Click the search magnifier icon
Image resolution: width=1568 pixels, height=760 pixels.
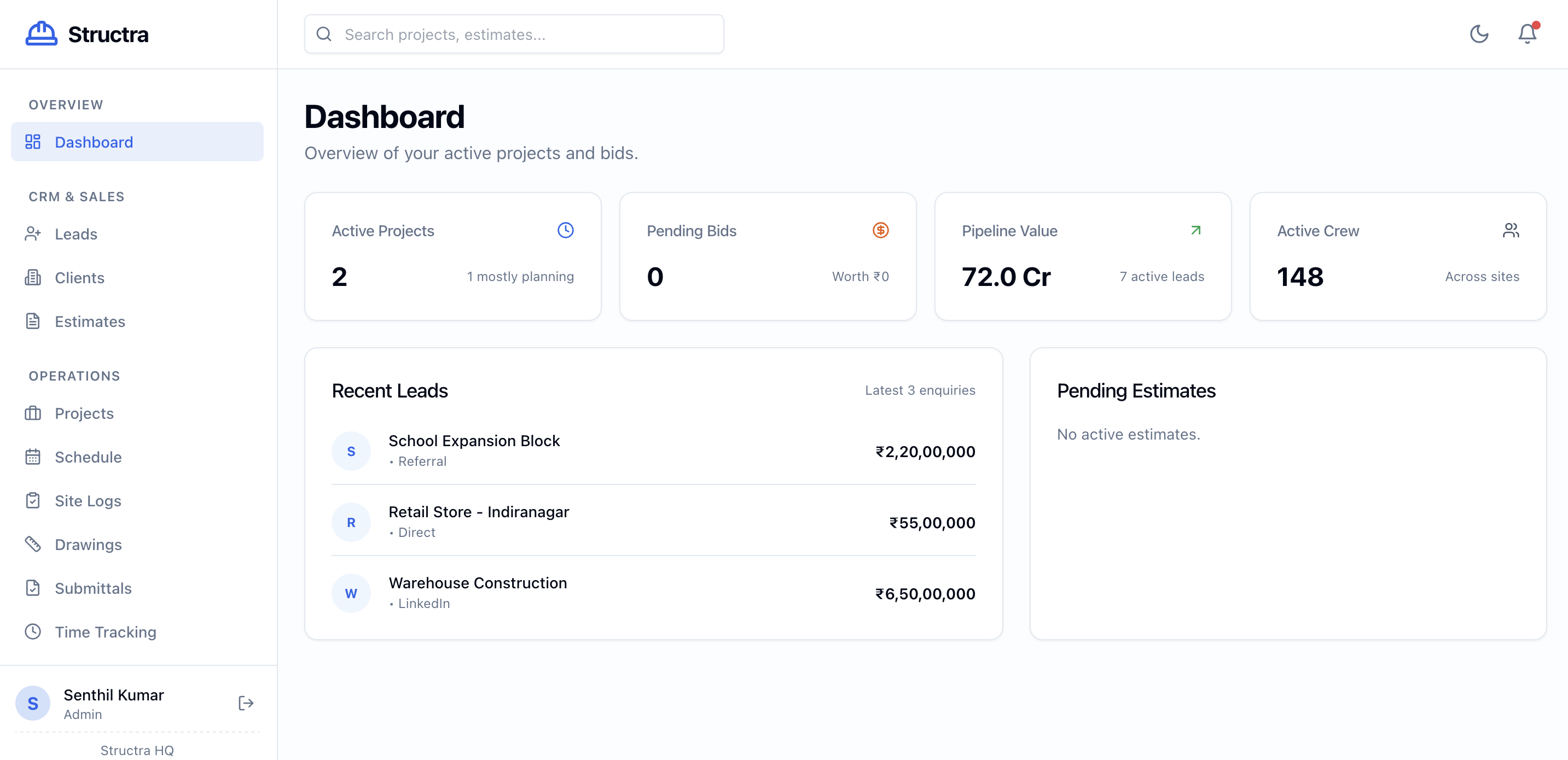(324, 33)
